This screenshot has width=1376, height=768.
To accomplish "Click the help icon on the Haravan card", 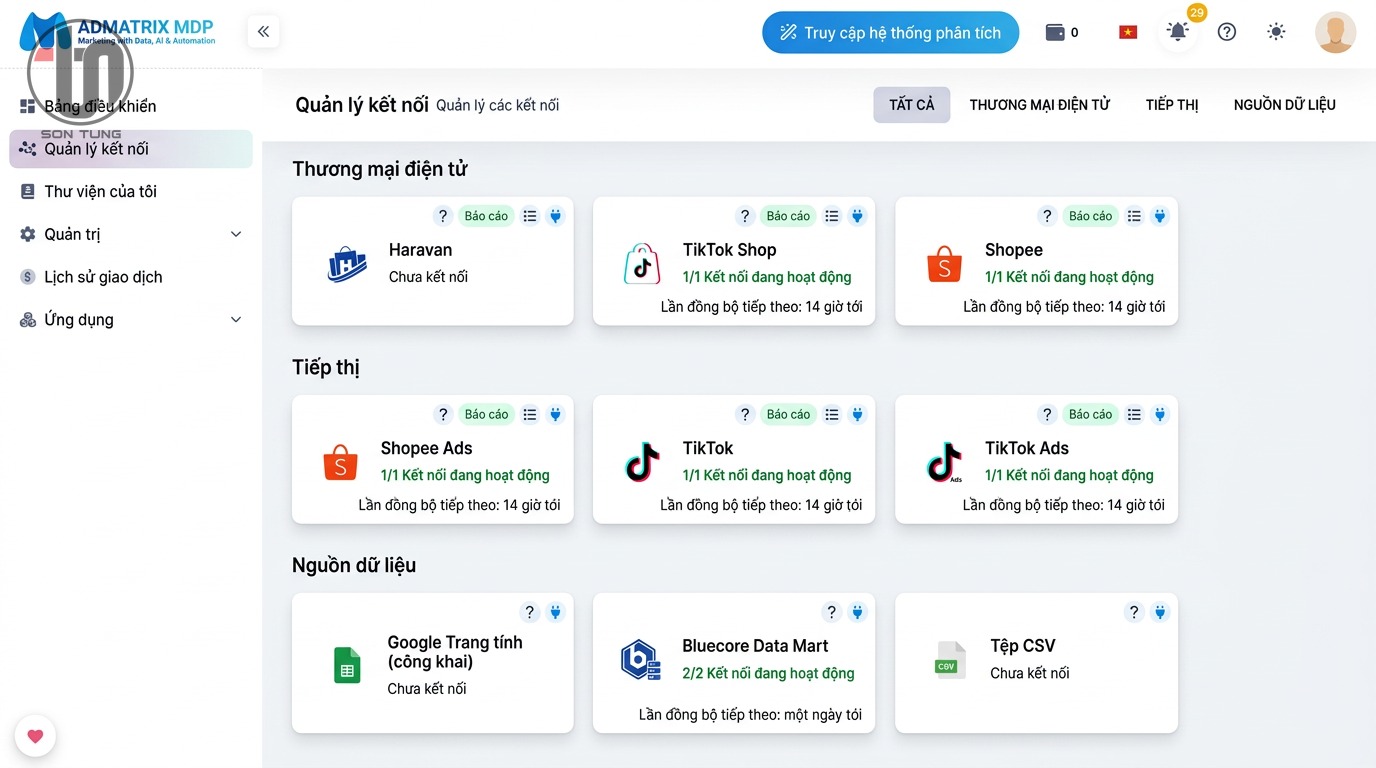I will click(x=443, y=216).
